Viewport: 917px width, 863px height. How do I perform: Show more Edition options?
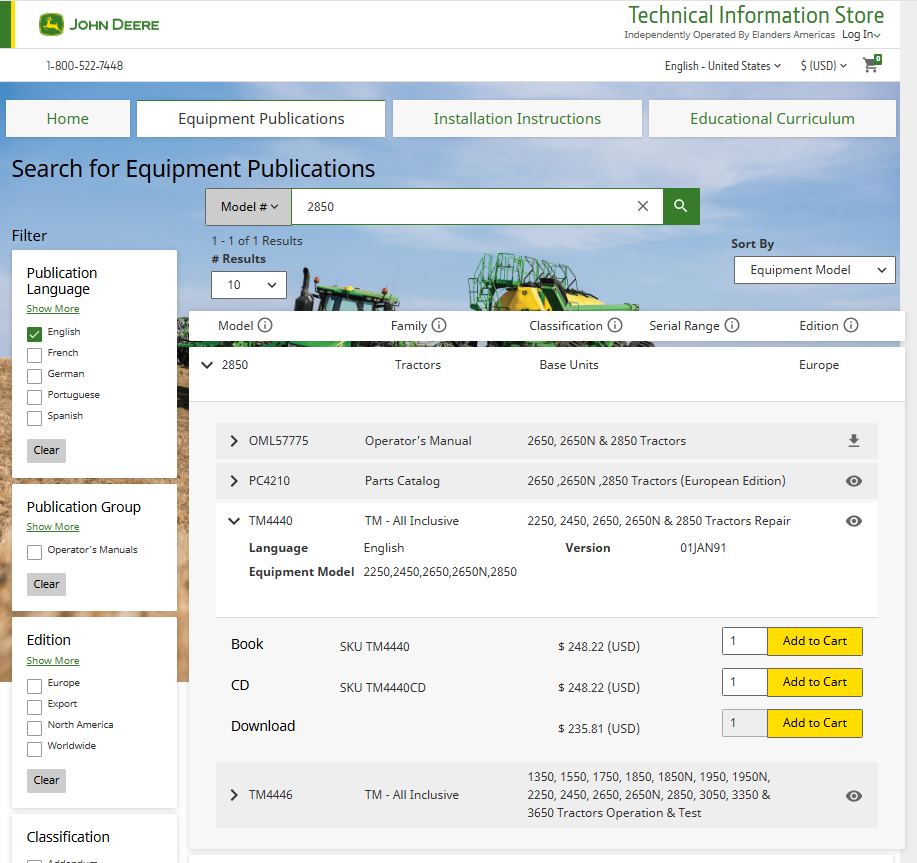pos(53,661)
